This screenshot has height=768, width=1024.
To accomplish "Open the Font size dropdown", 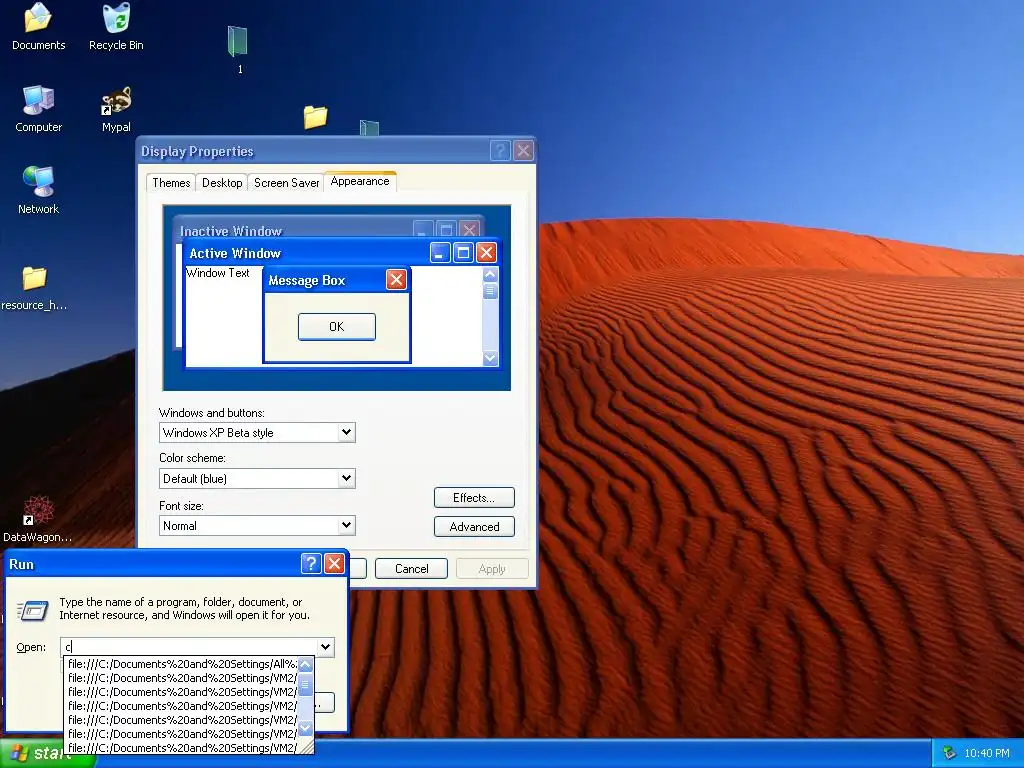I will point(346,525).
